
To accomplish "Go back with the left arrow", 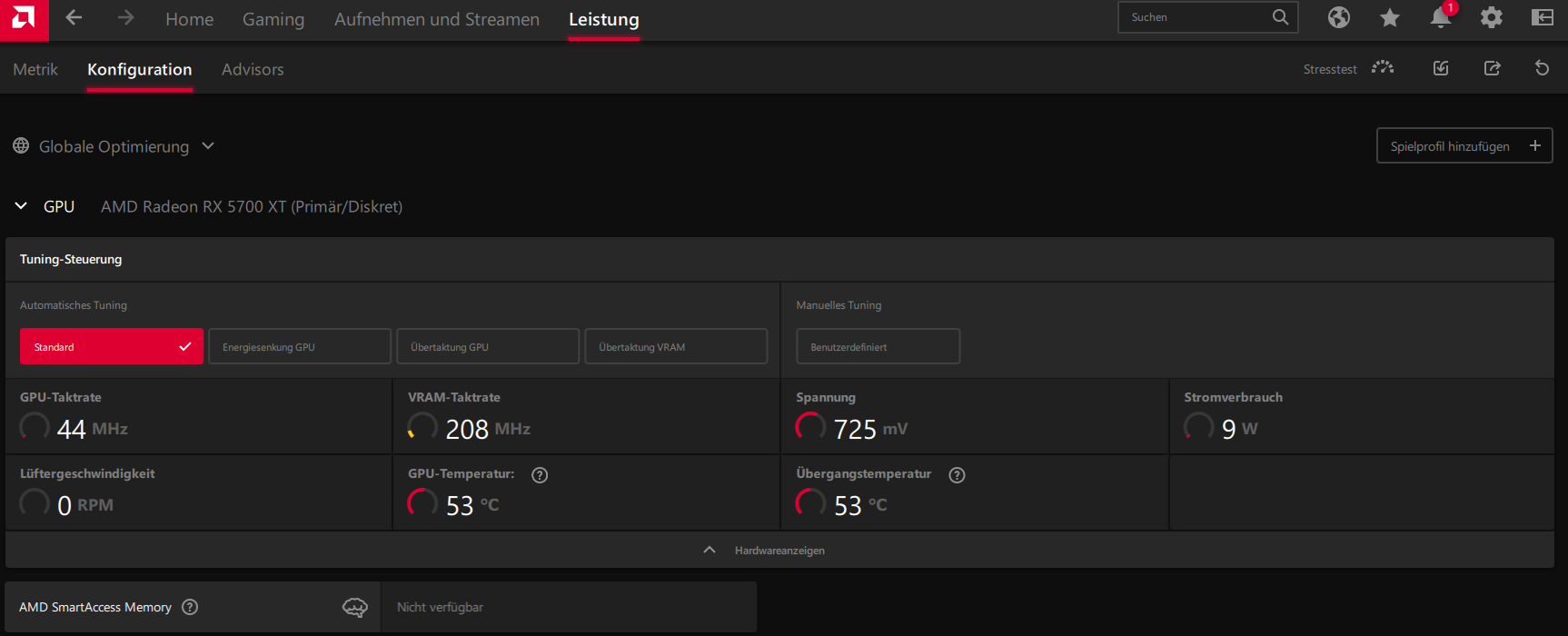I will click(74, 18).
